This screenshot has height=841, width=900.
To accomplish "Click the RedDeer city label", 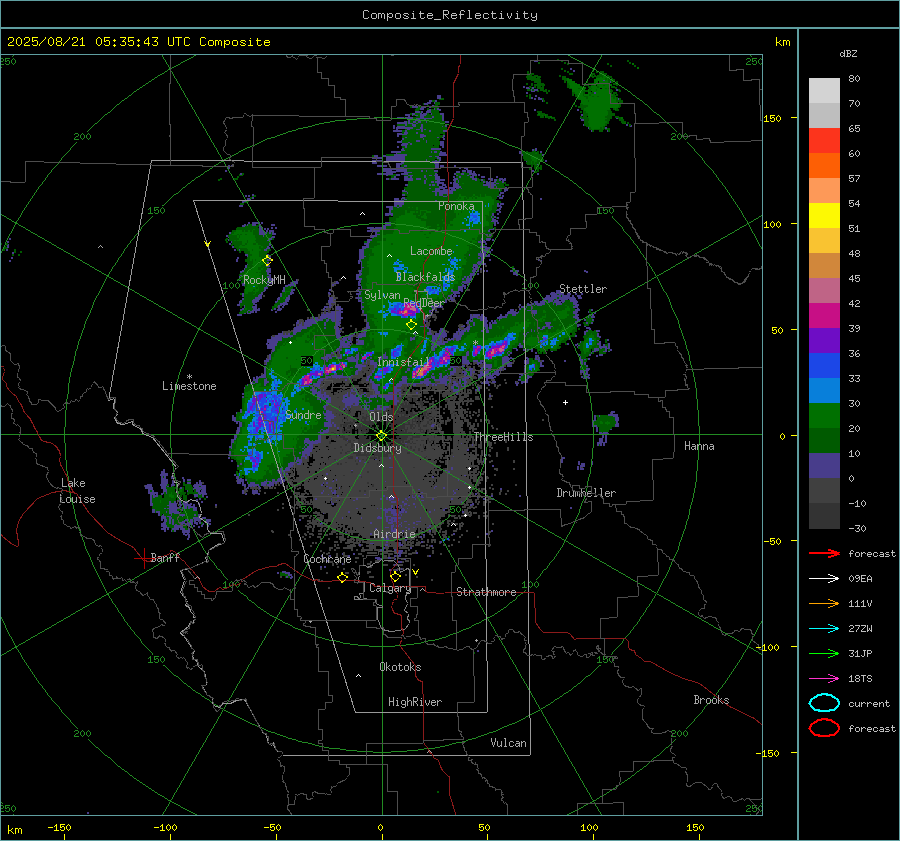I will click(424, 303).
